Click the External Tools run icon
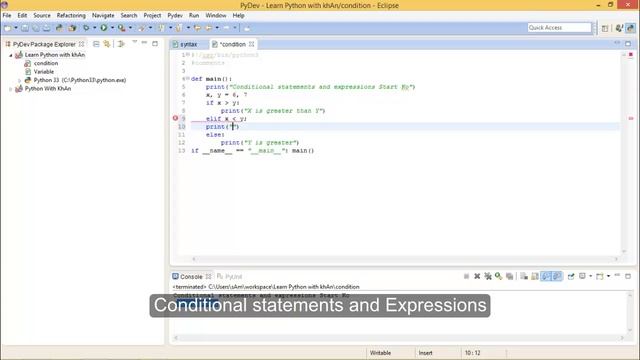 click(122, 28)
